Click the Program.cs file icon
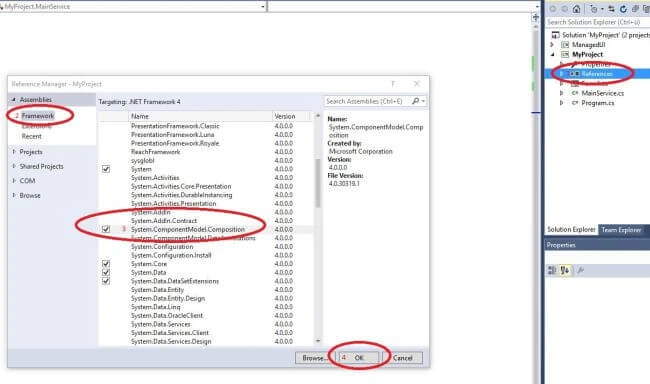650x384 pixels. pos(575,103)
